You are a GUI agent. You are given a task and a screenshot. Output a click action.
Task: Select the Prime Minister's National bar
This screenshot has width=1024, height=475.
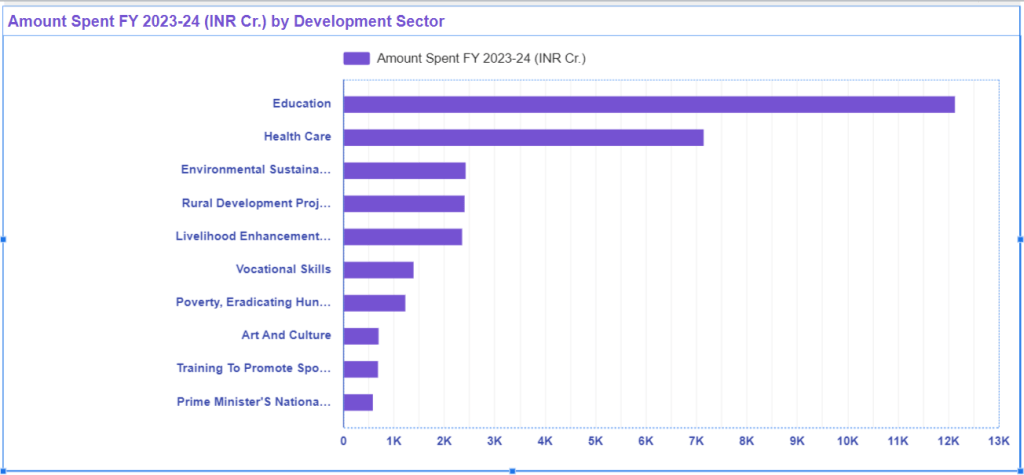(357, 402)
